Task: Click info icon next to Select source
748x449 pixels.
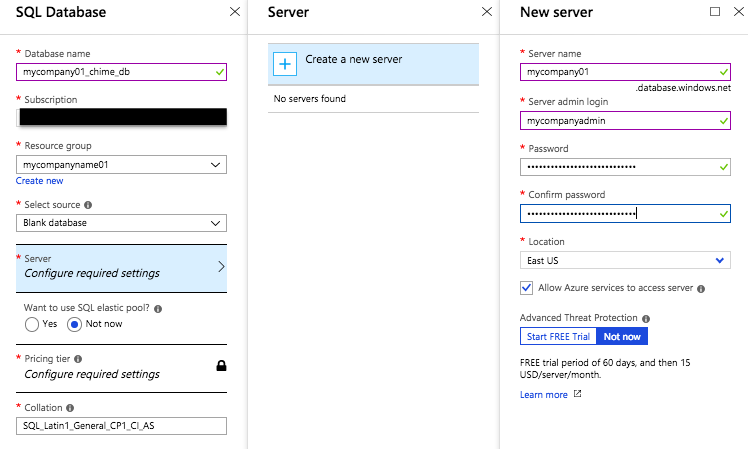Action: pyautogui.click(x=88, y=205)
